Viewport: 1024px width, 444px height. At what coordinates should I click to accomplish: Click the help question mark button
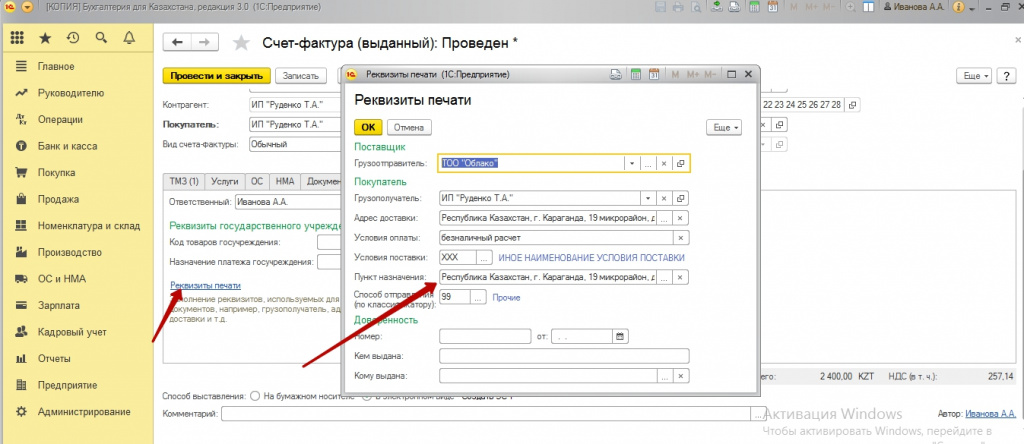click(1006, 76)
